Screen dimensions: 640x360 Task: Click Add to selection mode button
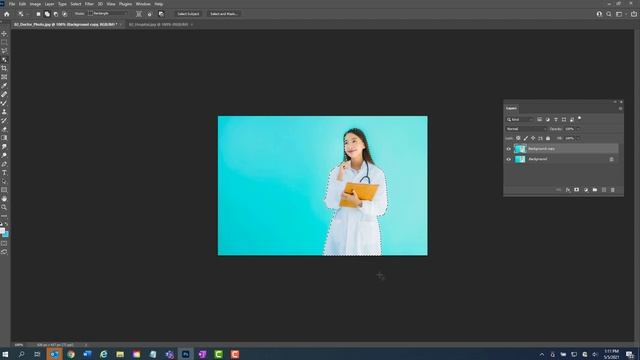pos(47,14)
